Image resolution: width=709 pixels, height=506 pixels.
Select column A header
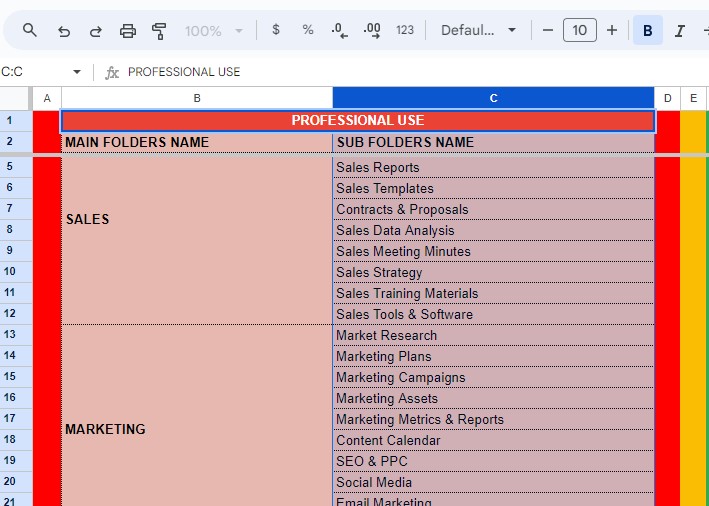tap(47, 98)
